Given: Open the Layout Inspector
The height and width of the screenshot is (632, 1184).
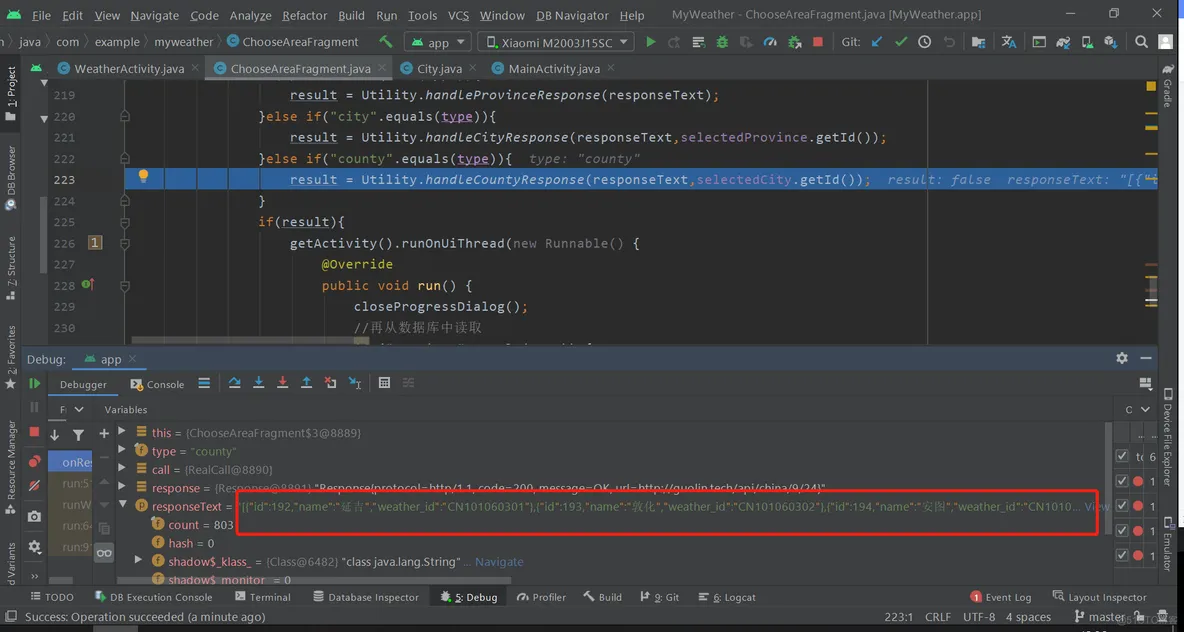Looking at the screenshot, I should (x=1099, y=597).
